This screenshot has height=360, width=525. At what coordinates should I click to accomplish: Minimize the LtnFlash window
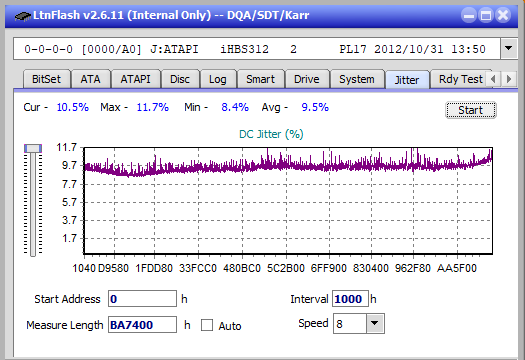point(469,15)
